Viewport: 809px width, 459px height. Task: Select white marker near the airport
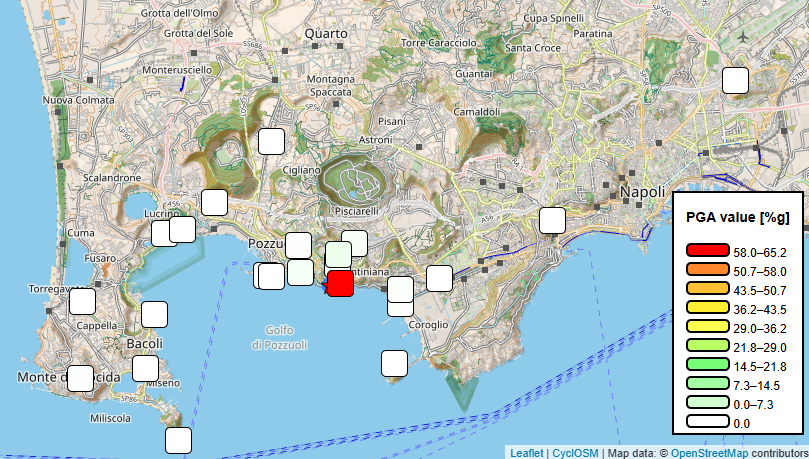pyautogui.click(x=735, y=80)
